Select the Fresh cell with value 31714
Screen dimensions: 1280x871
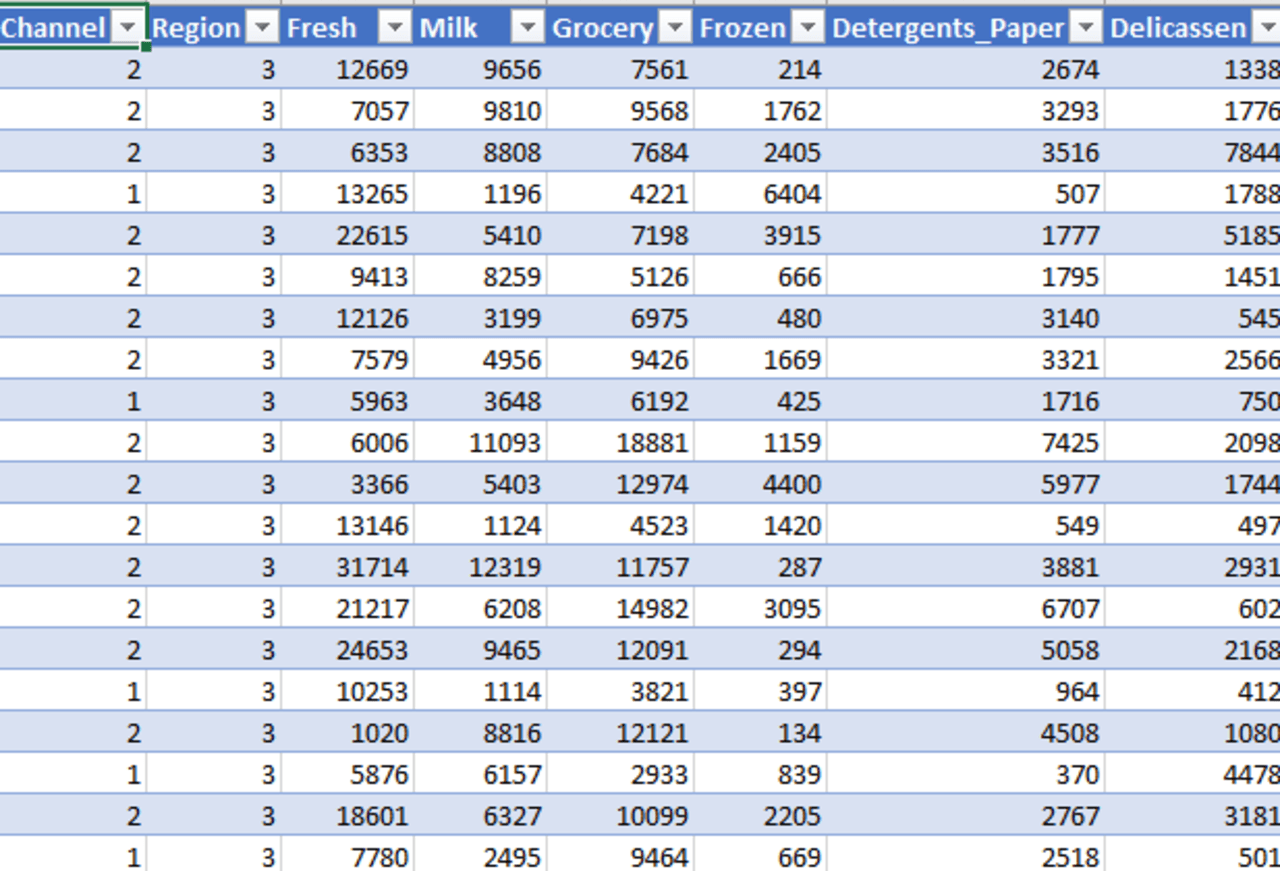click(x=347, y=567)
